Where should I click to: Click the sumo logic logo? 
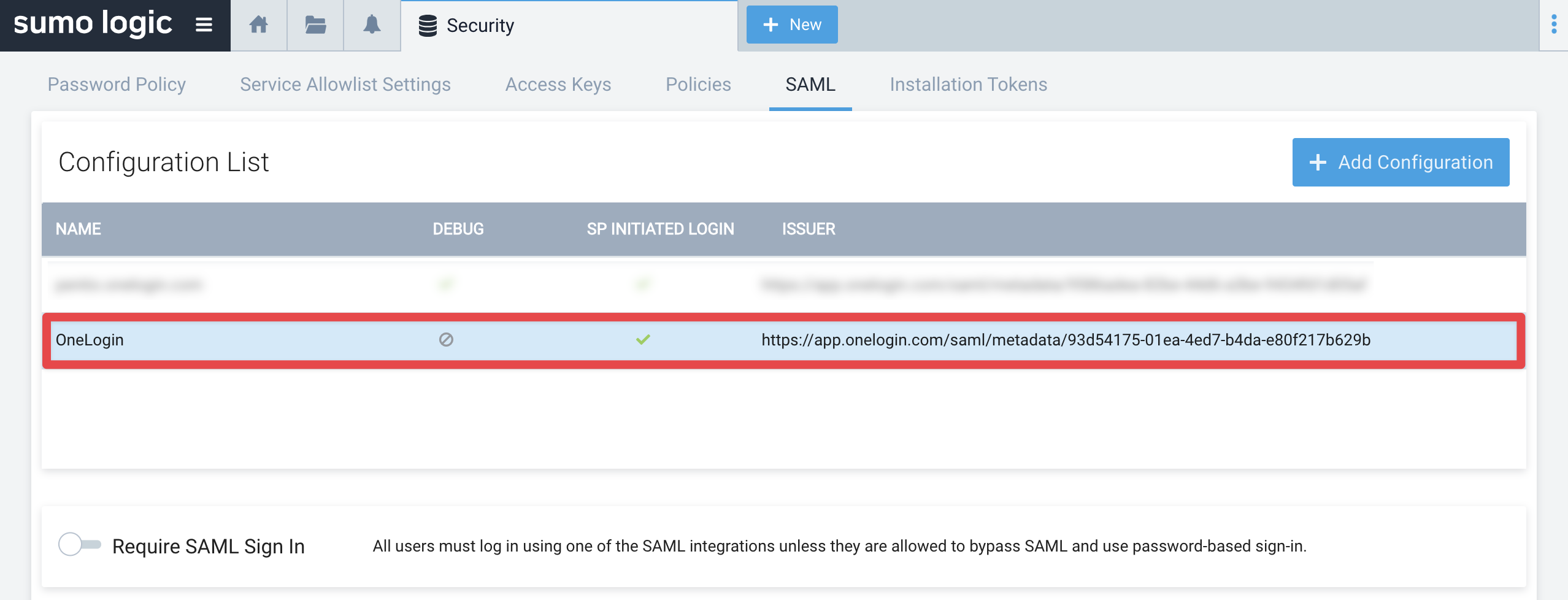[93, 23]
